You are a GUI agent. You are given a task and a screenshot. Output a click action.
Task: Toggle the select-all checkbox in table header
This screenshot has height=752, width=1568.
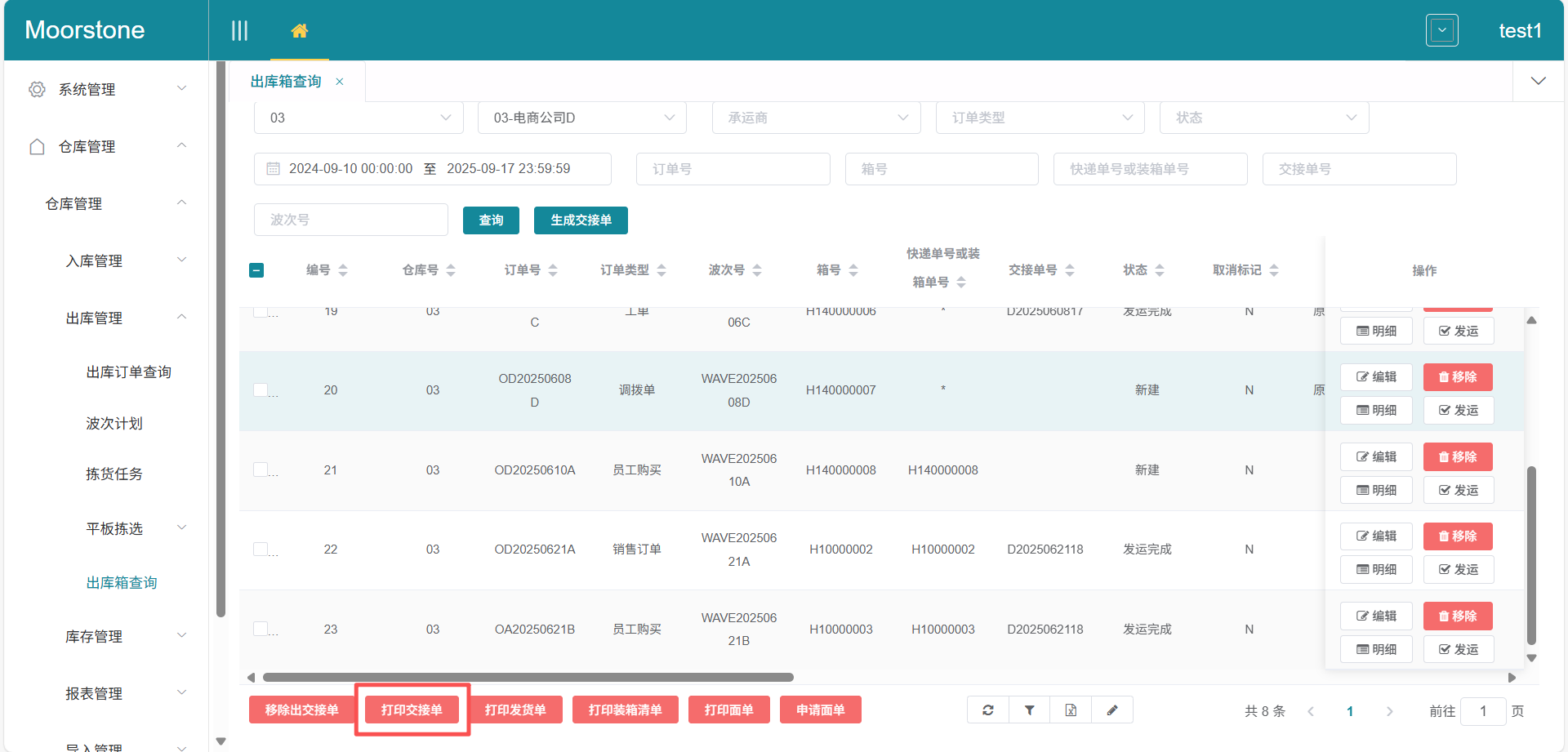tap(256, 270)
